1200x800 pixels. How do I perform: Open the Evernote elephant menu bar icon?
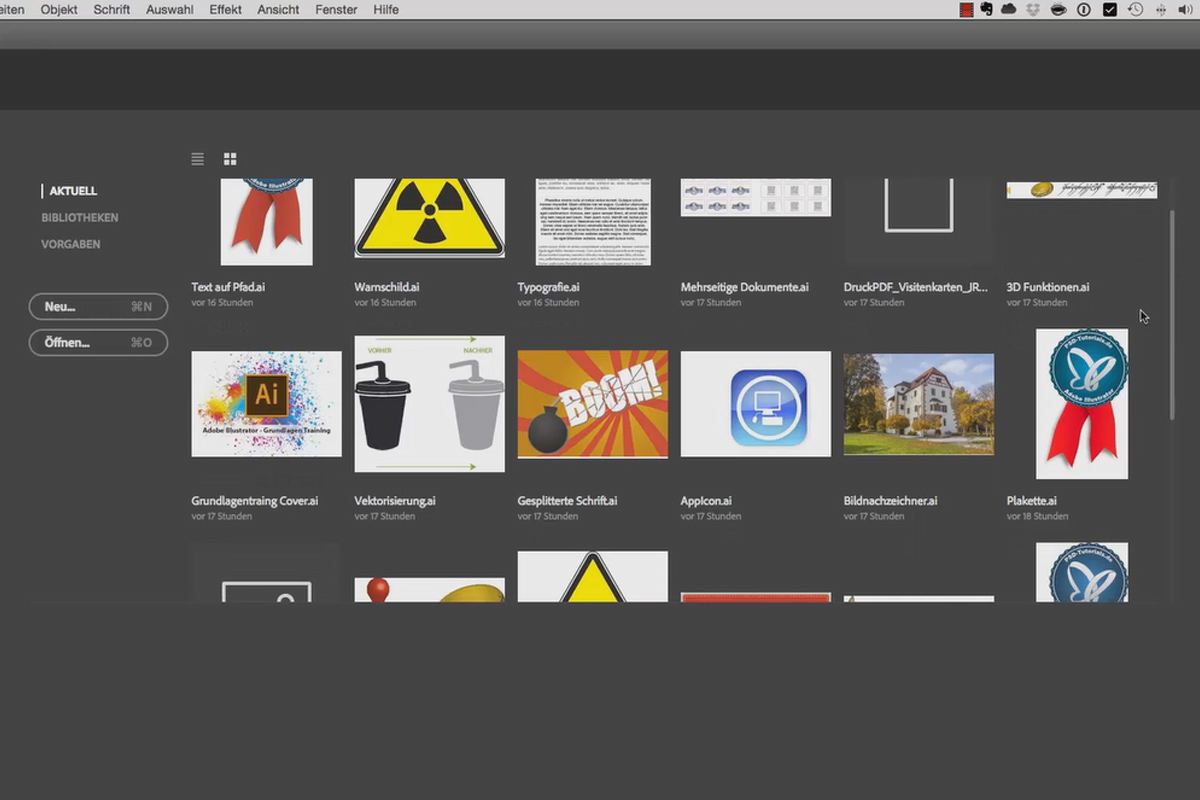[987, 9]
